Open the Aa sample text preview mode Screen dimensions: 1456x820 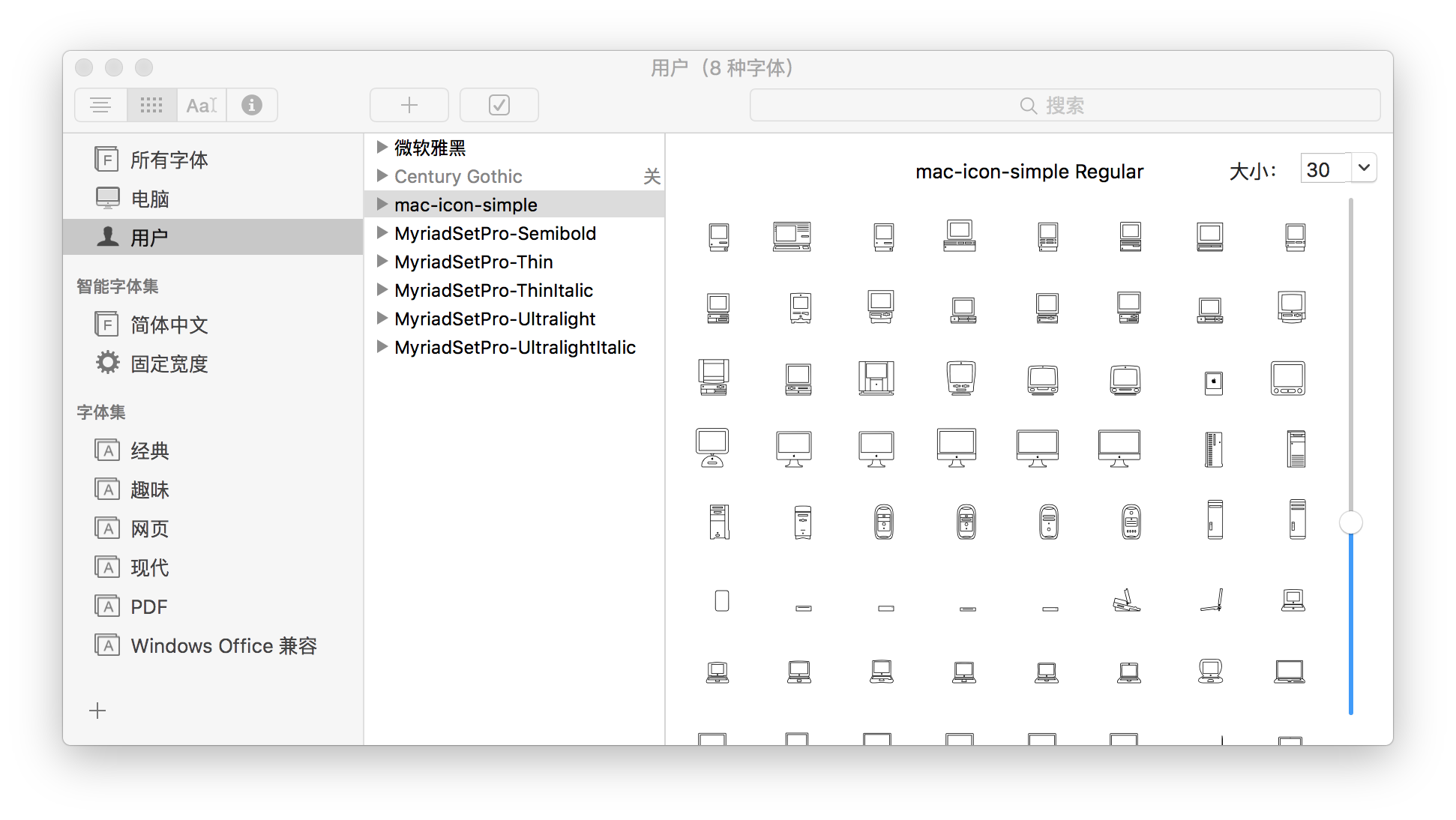coord(201,105)
